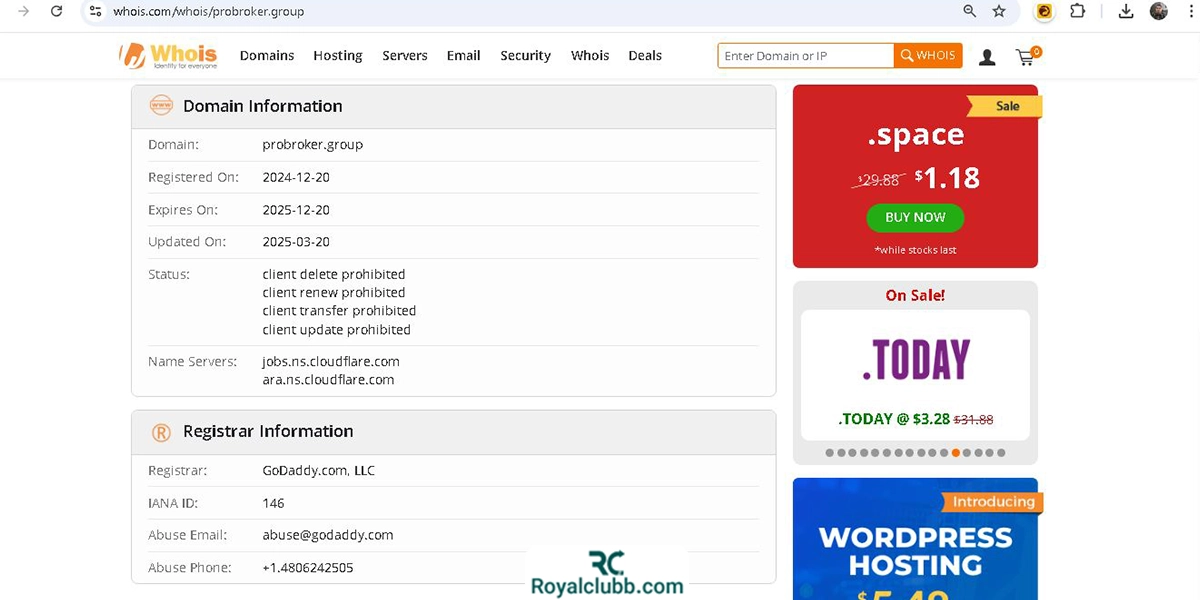
Task: Go to the Deals menu item
Action: point(645,56)
